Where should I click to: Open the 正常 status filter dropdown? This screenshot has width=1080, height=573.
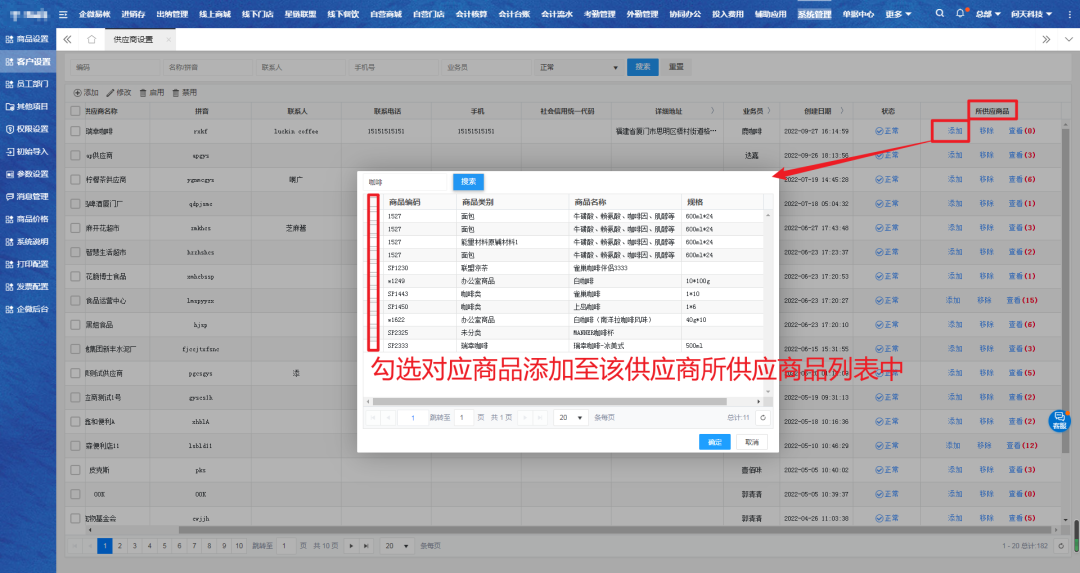pyautogui.click(x=579, y=67)
